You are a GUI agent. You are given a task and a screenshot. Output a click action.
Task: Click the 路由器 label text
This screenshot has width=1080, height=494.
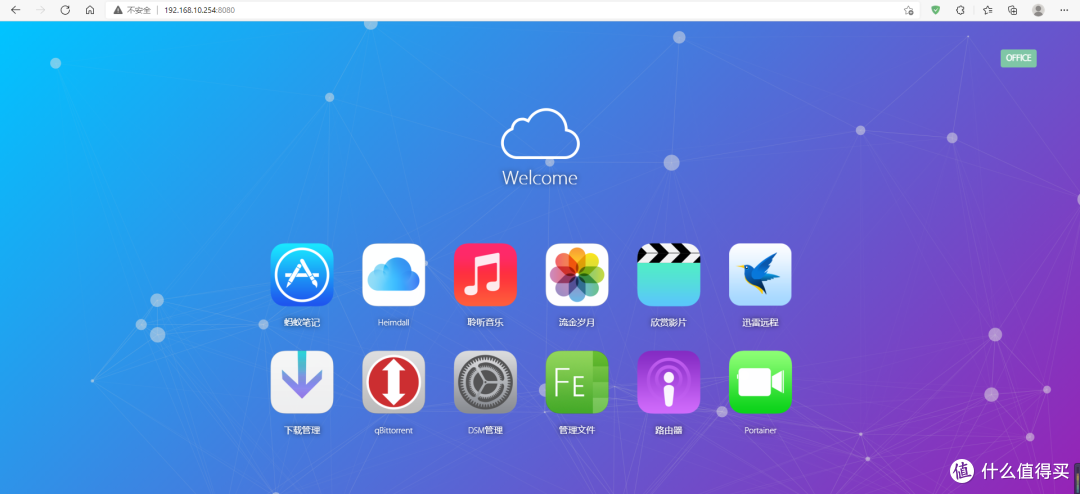(668, 431)
